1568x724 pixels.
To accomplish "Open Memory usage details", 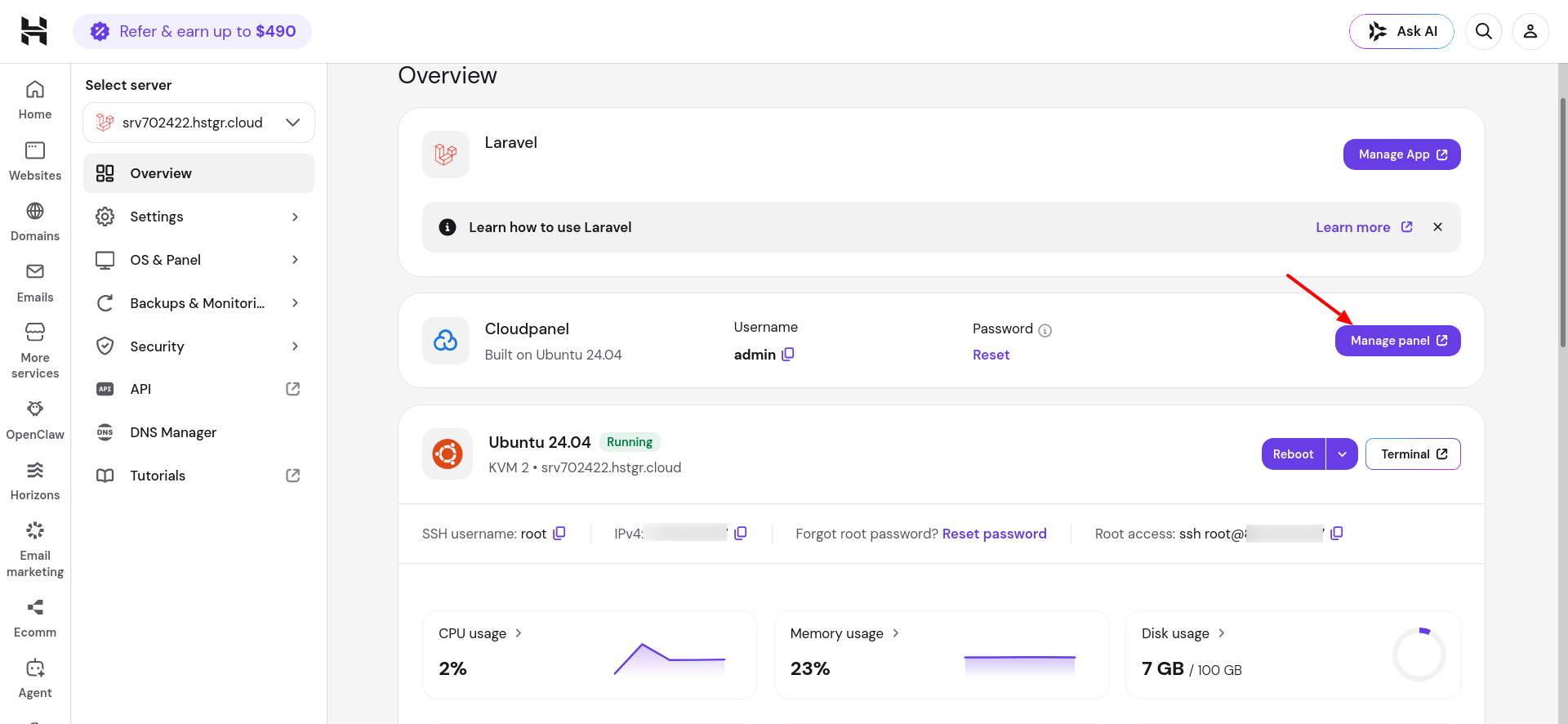I will [x=844, y=633].
